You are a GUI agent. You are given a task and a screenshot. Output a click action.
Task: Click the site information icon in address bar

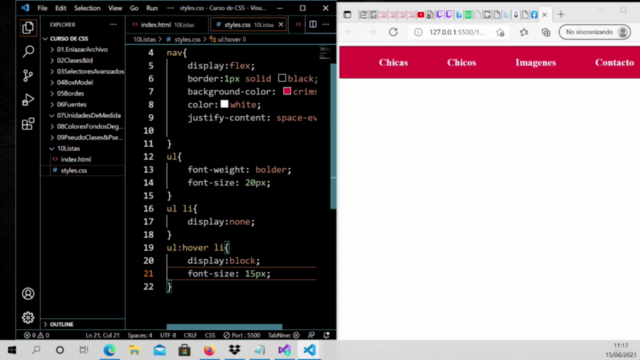[418, 32]
